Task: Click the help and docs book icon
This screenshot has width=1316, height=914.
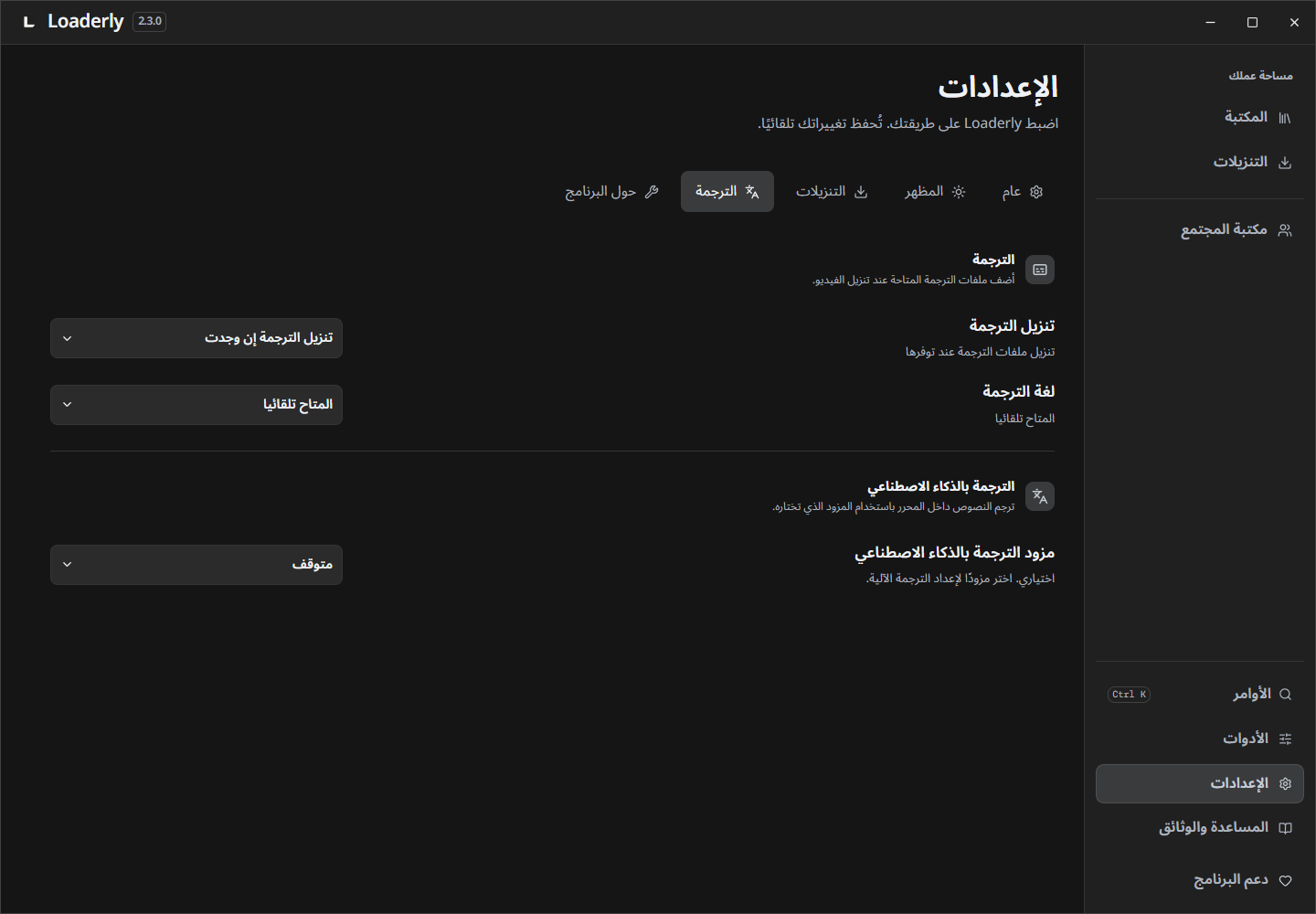Action: (x=1285, y=828)
